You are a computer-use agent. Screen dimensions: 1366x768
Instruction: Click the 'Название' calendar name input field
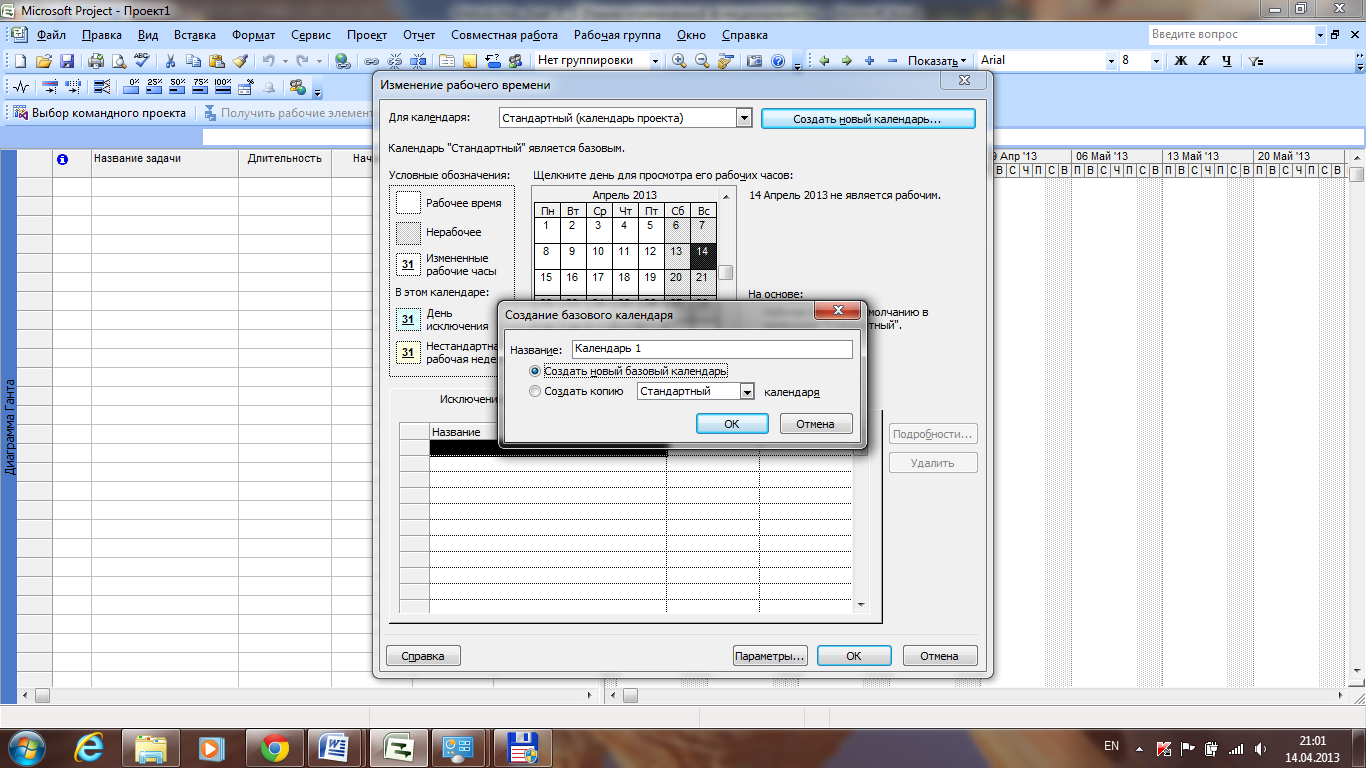[712, 349]
